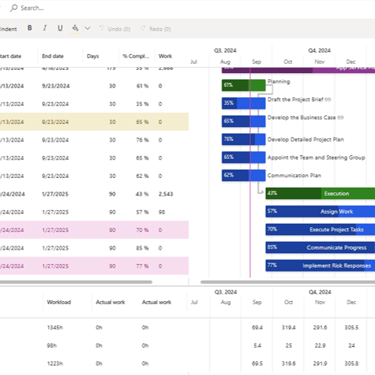
Task: Click the 22.9 November workload cell
Action: tap(320, 346)
